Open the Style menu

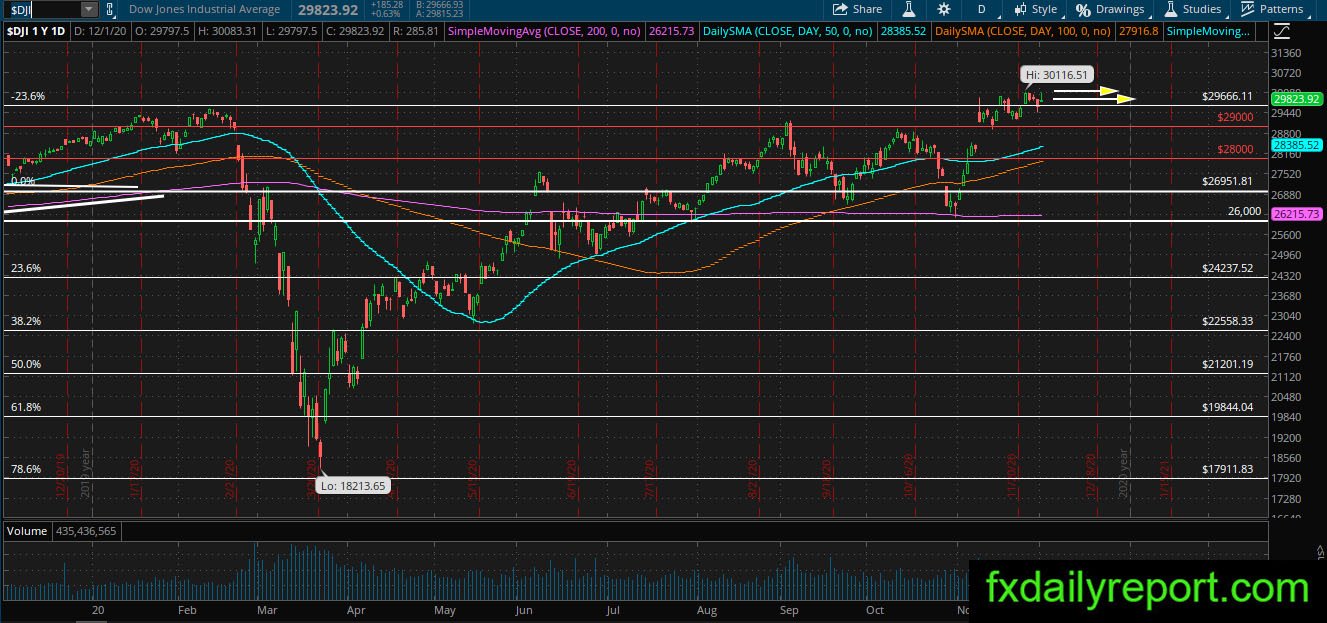[1035, 9]
